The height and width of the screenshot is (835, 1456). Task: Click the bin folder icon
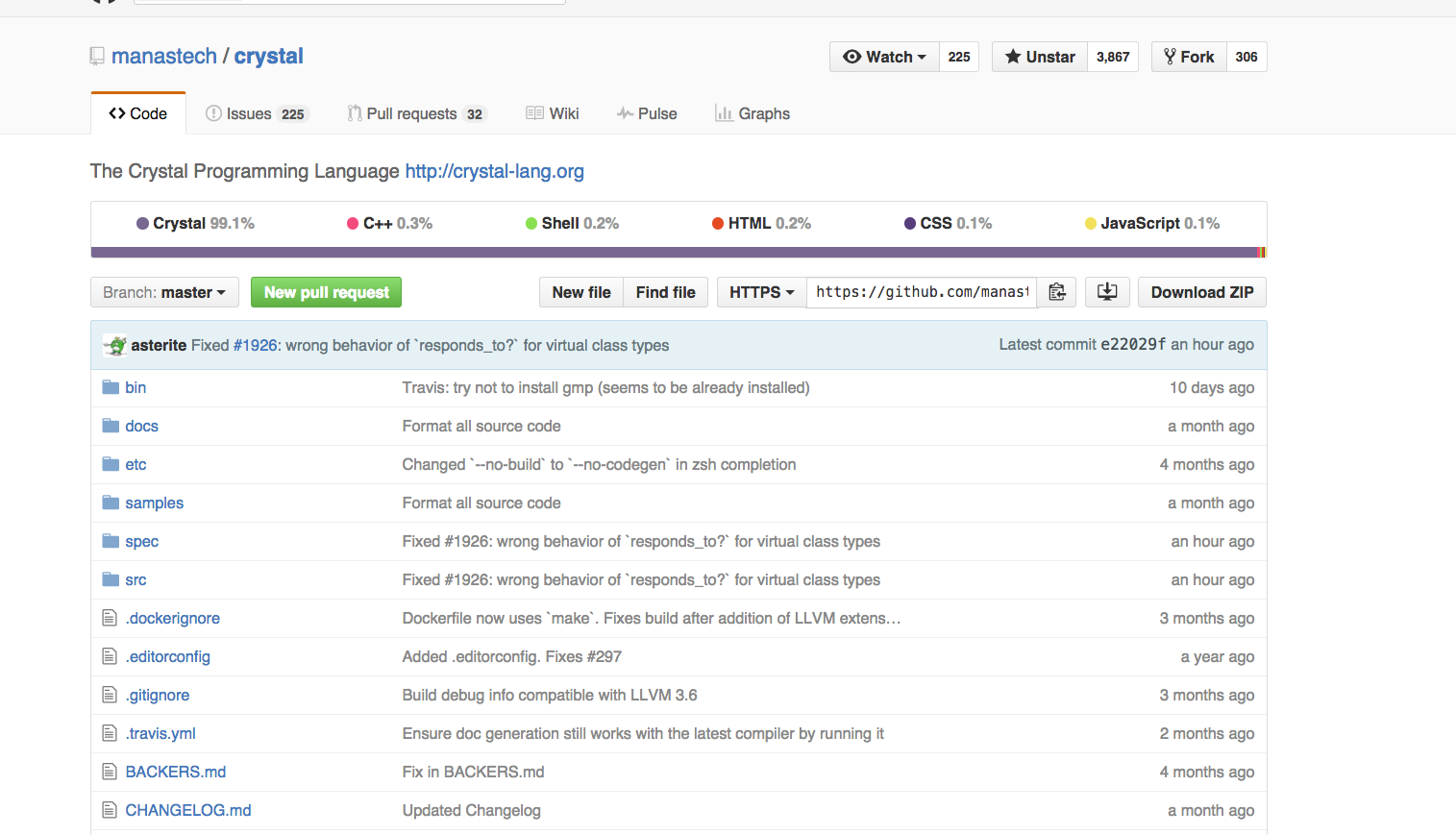coord(111,387)
